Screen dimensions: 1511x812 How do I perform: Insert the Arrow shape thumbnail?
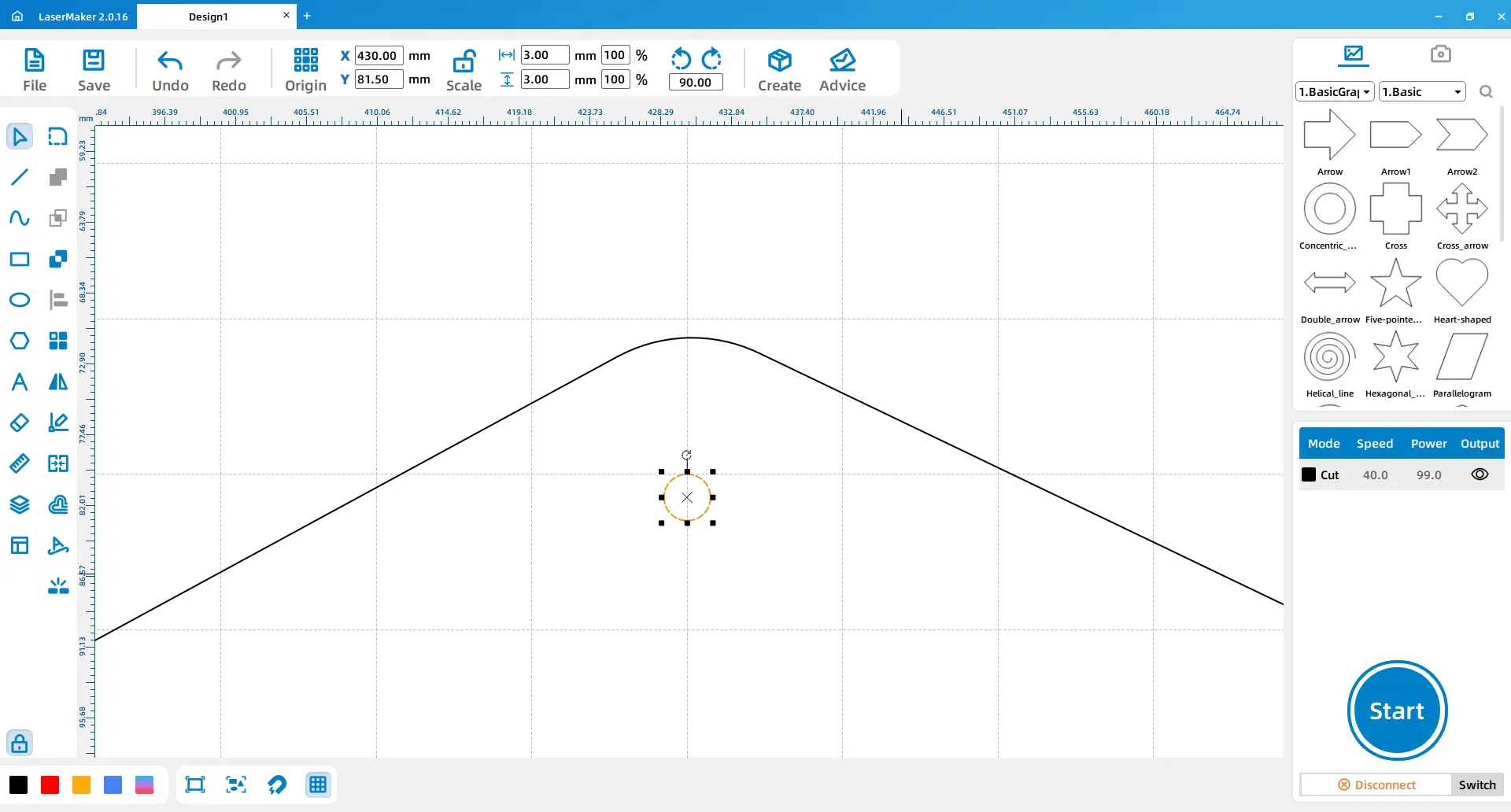(1329, 135)
